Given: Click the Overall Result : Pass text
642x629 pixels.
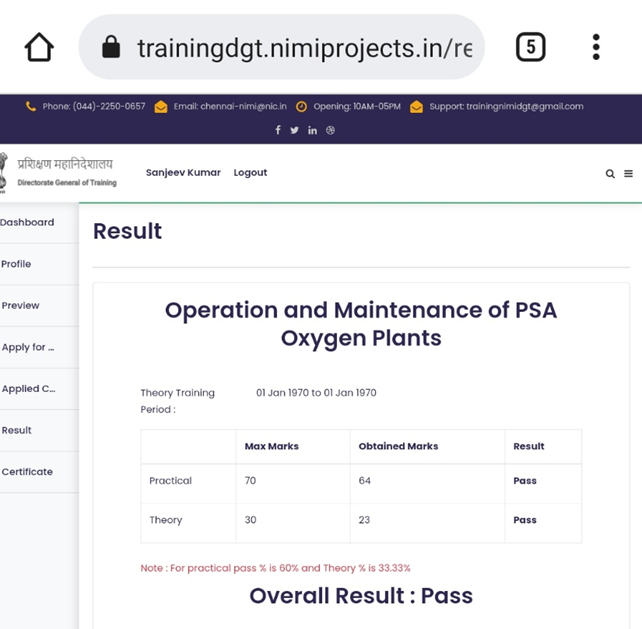Looking at the screenshot, I should (x=361, y=596).
